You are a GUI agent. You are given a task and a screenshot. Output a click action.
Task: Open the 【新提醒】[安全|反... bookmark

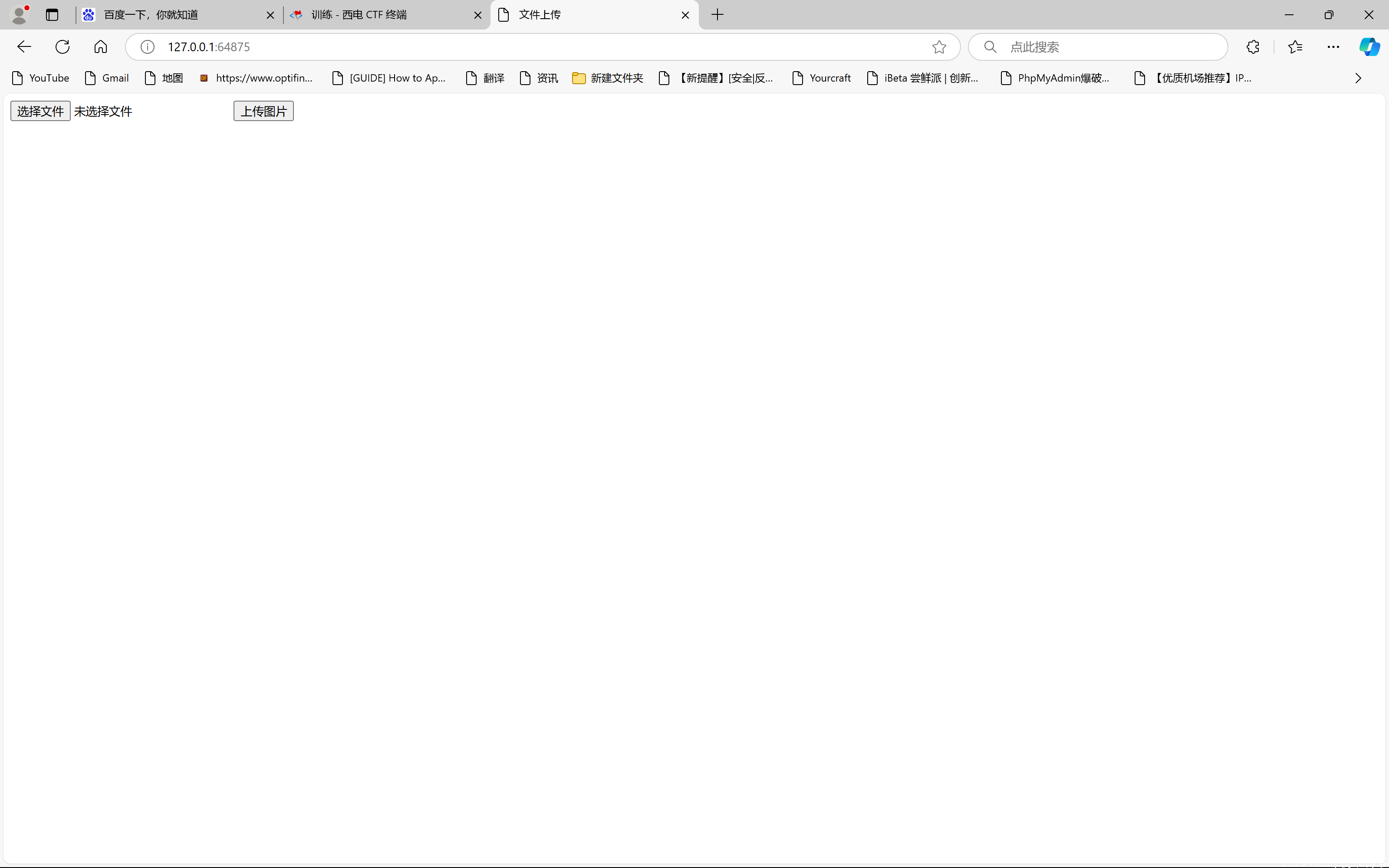[x=716, y=78]
